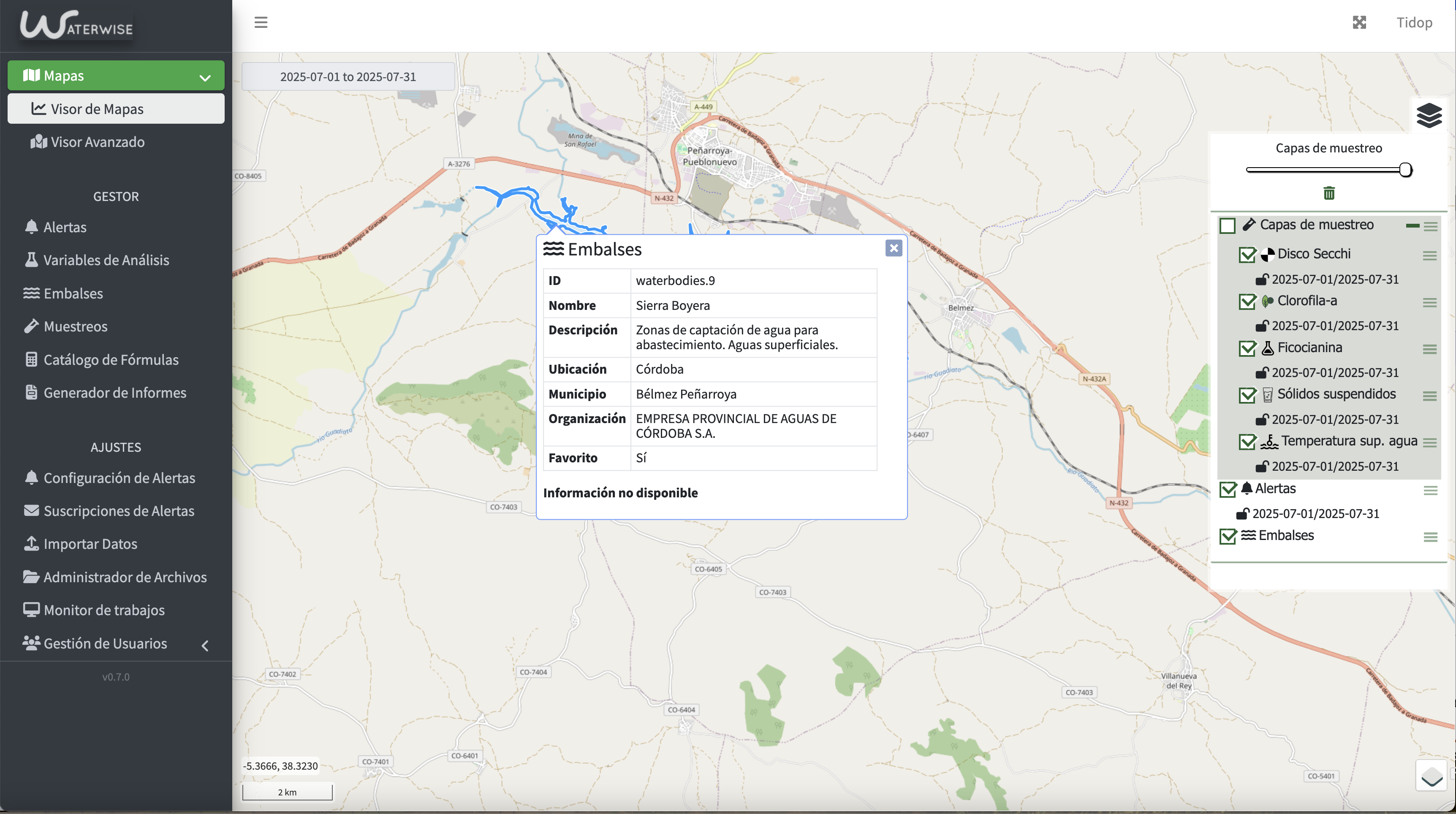Click the folder icon for Administrador de Archivos
The image size is (1456, 814).
click(31, 577)
